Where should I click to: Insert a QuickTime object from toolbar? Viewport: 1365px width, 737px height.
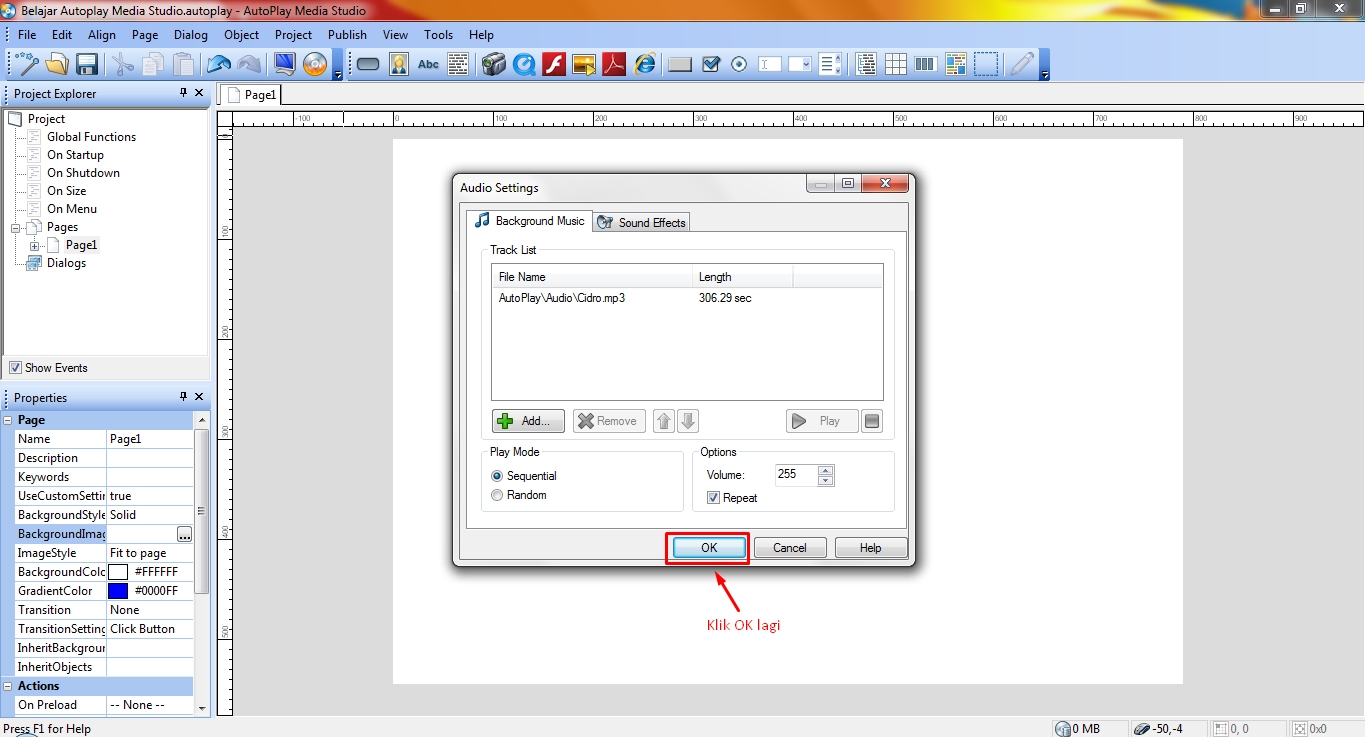click(524, 65)
